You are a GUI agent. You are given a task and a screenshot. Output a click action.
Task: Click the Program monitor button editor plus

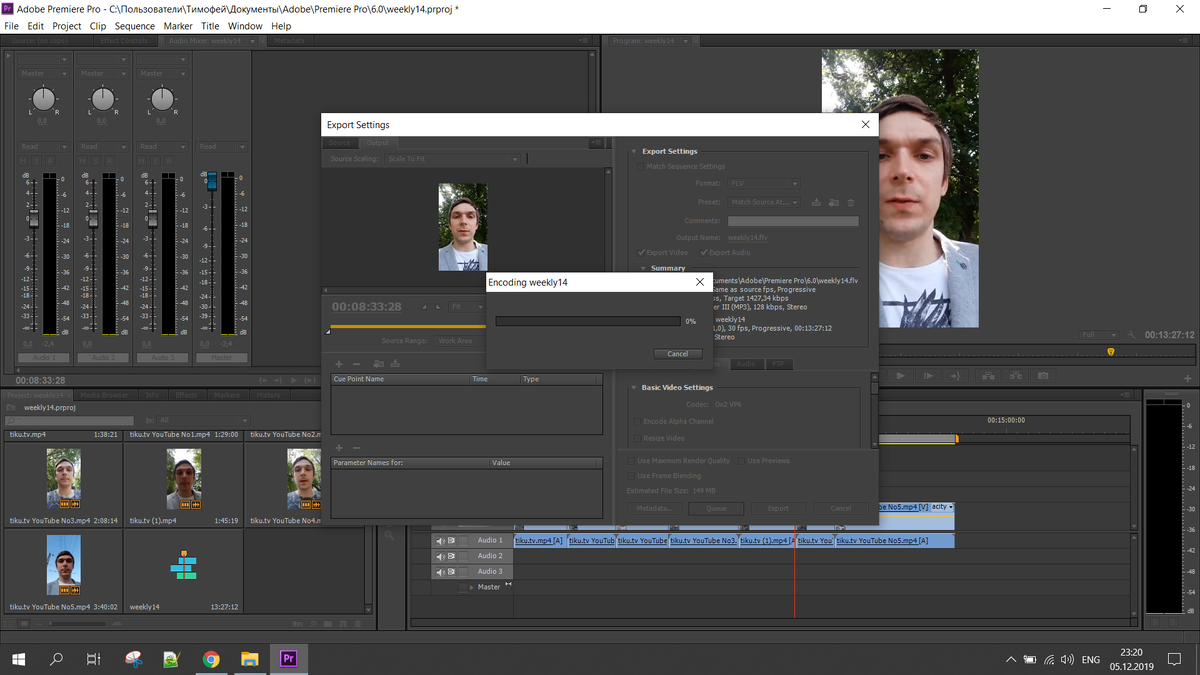[1187, 376]
